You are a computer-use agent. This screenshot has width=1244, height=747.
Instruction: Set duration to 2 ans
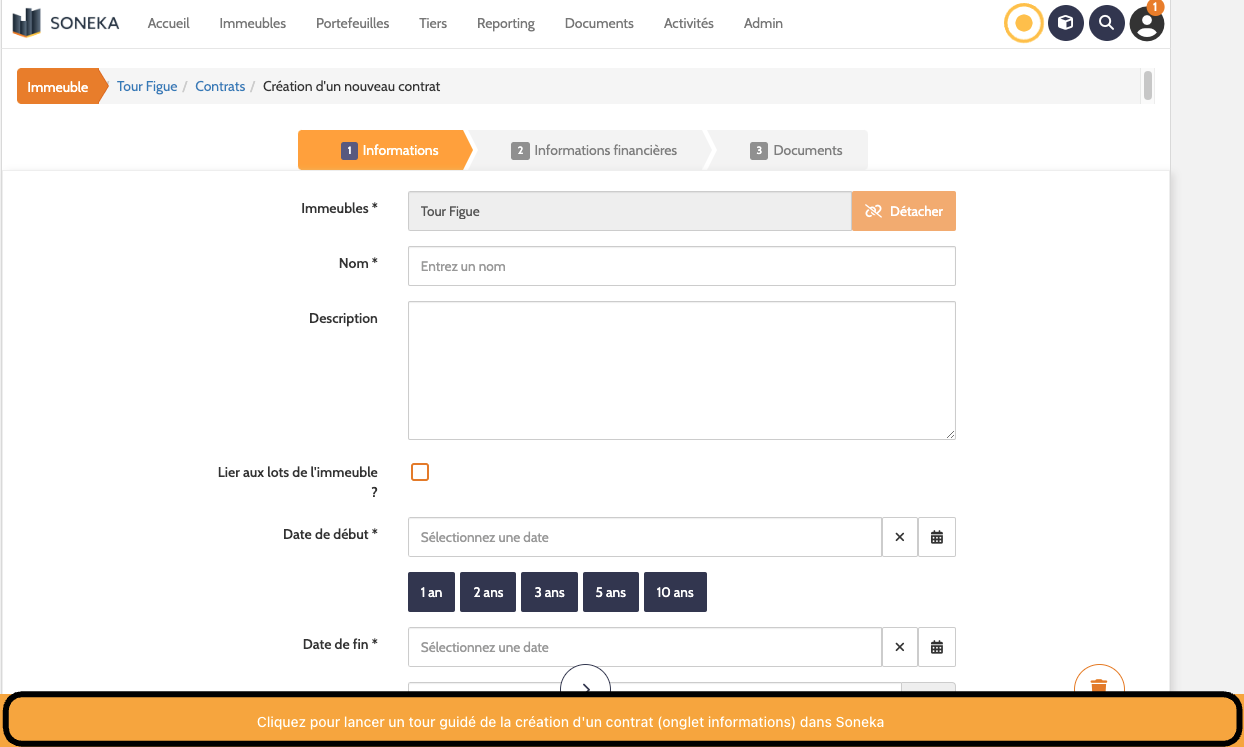488,592
